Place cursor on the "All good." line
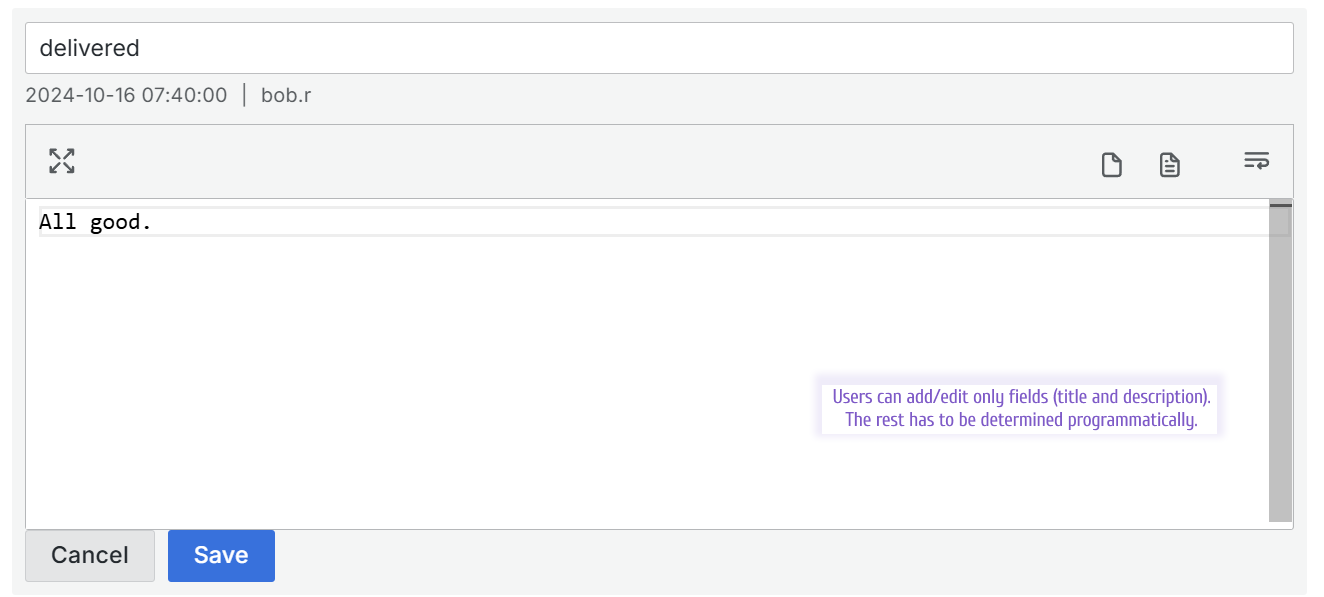Screen dimensions: 1324x597 [x=600, y=222]
